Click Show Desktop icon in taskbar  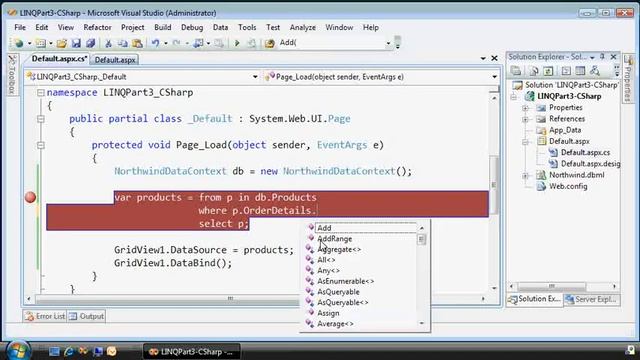click(x=54, y=351)
